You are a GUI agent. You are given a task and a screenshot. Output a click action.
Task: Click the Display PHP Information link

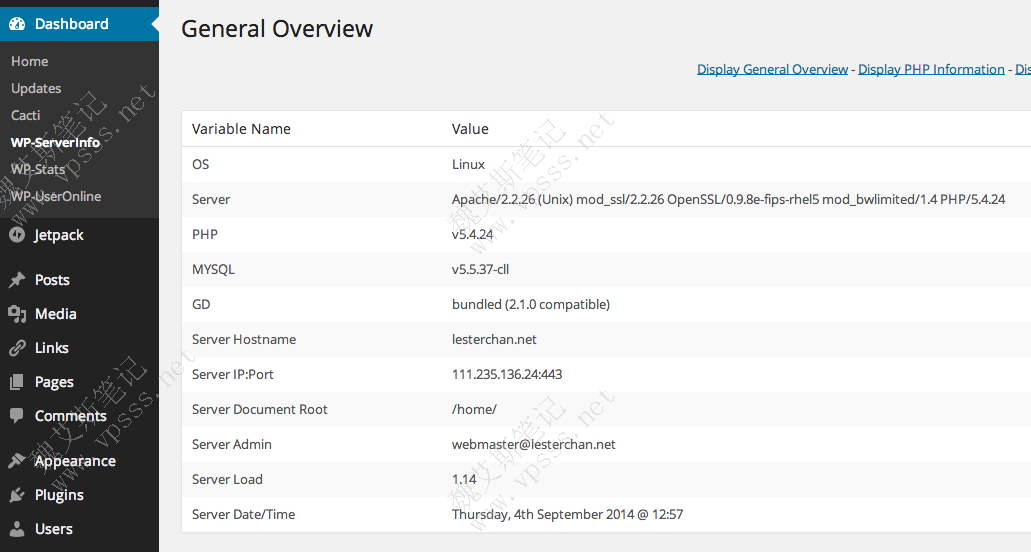click(x=931, y=70)
